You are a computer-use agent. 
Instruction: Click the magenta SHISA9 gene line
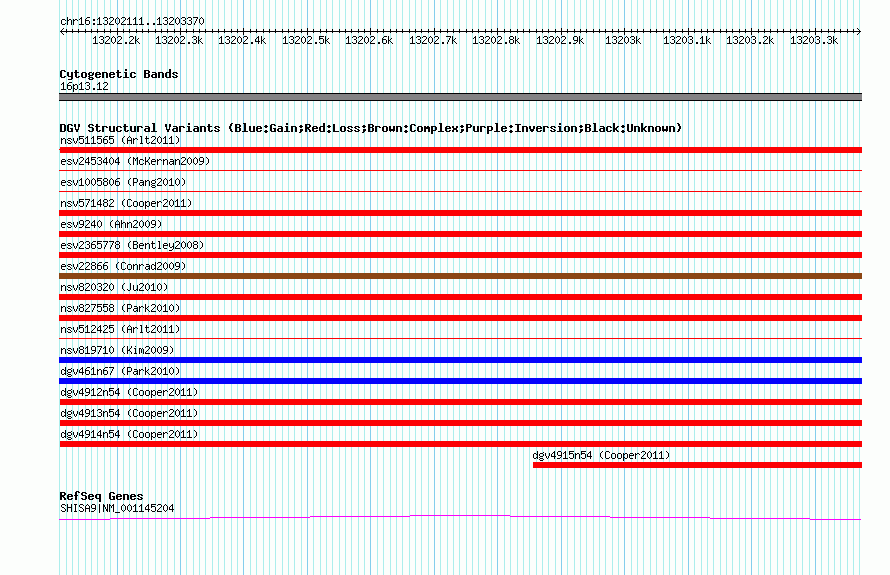pyautogui.click(x=460, y=517)
